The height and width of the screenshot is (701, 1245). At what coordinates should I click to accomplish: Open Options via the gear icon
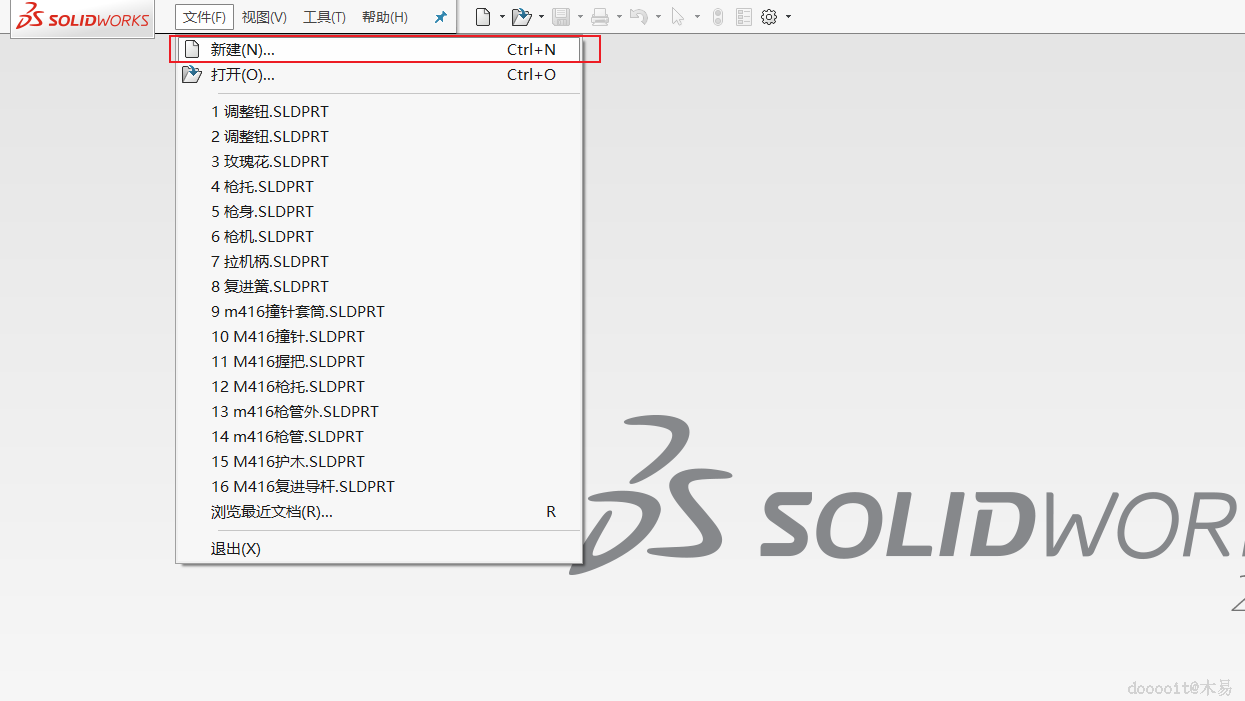tap(769, 17)
